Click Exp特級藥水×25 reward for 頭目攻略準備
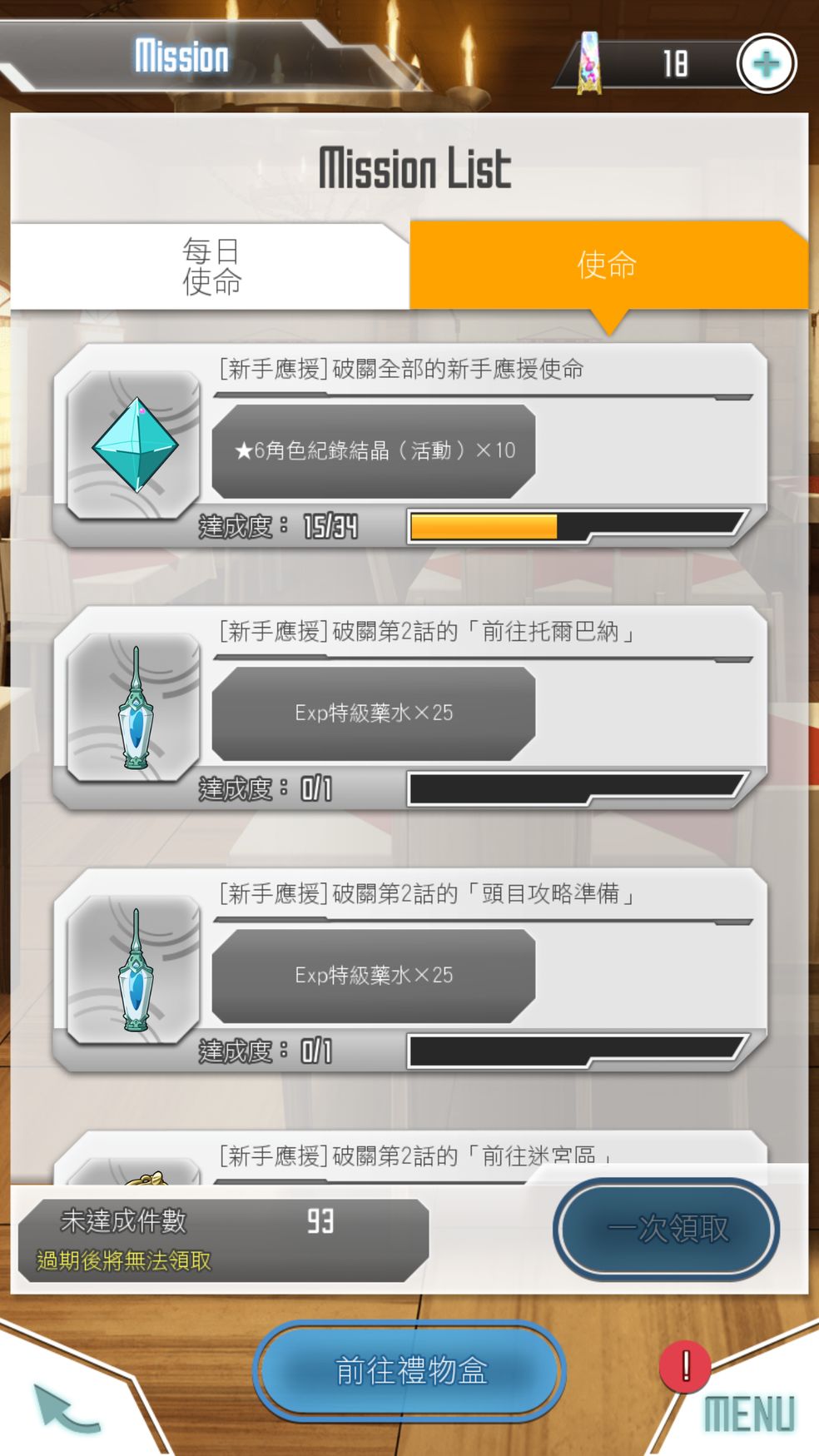The image size is (819, 1456). (x=374, y=976)
